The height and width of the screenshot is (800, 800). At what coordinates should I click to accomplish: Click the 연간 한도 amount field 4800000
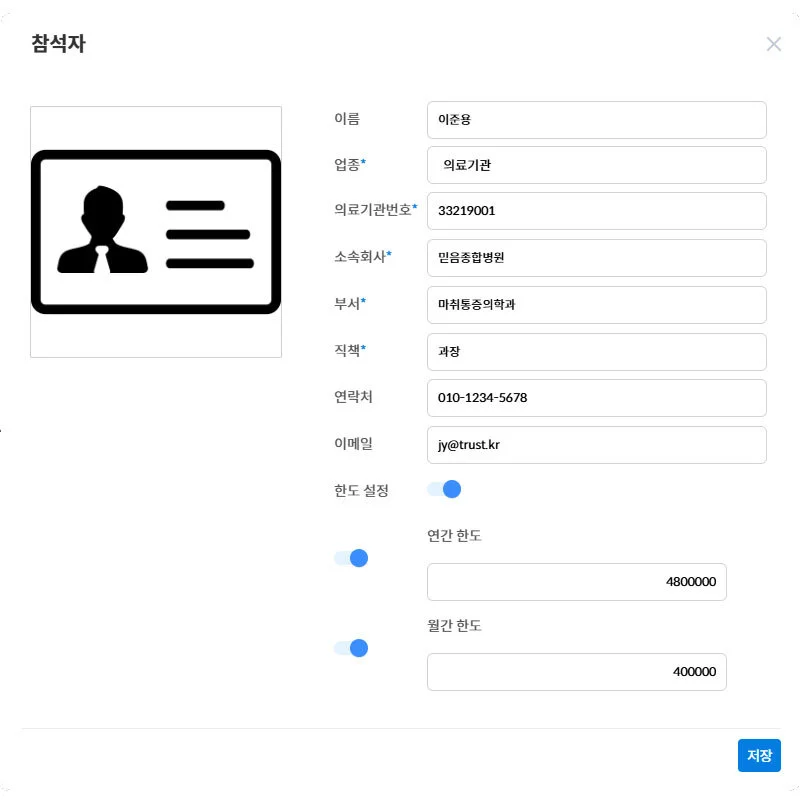tap(577, 581)
